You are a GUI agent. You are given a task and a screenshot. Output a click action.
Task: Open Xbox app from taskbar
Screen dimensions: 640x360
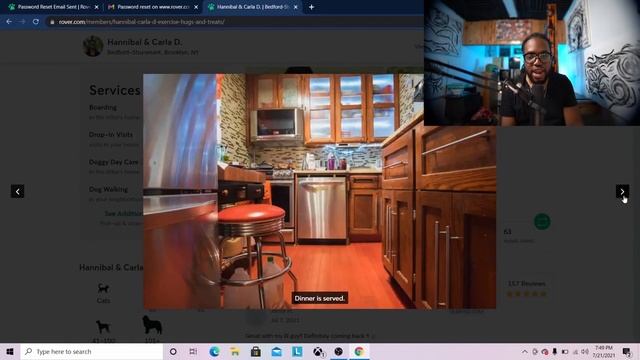(318, 351)
